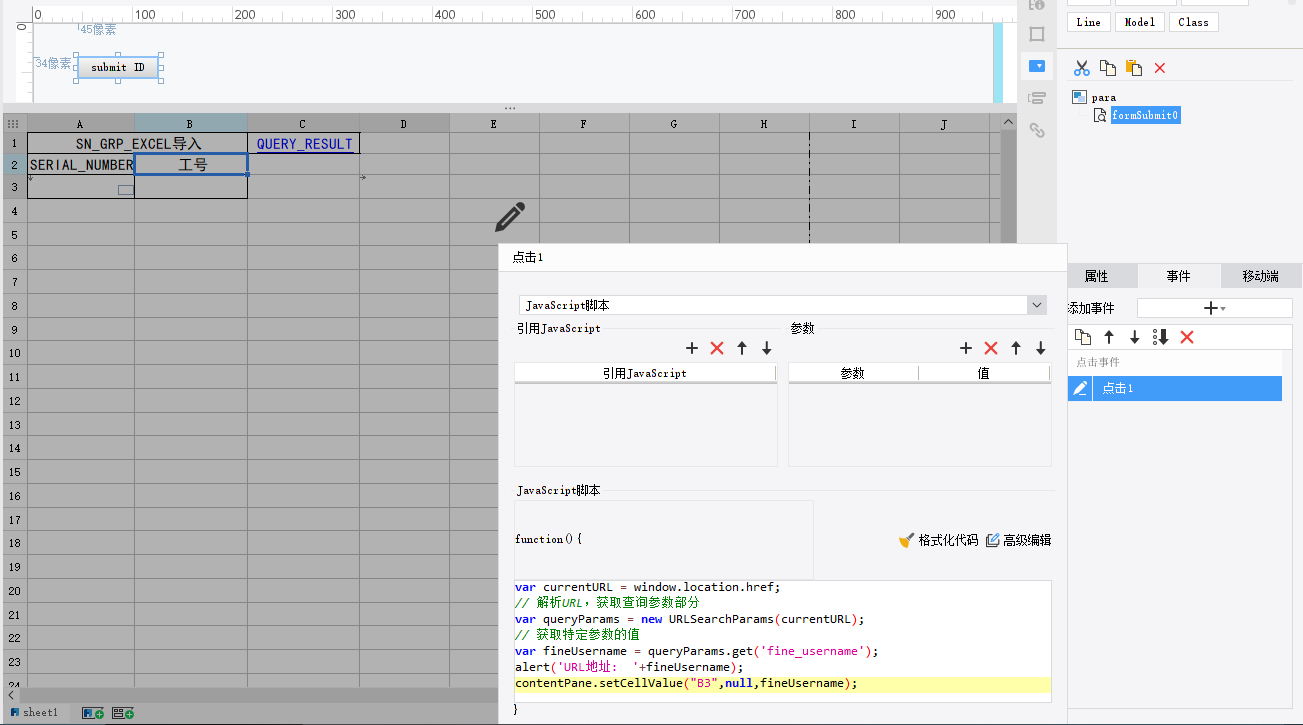Switch to 事件 tab

pyautogui.click(x=1178, y=276)
